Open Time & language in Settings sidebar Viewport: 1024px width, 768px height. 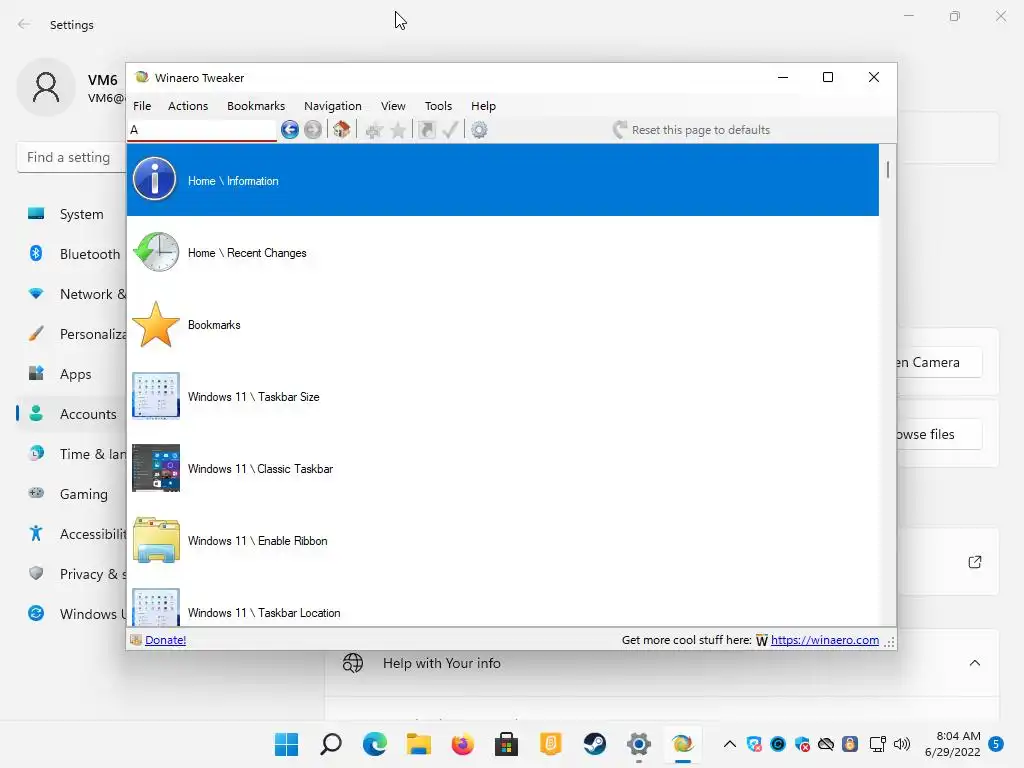[72, 454]
